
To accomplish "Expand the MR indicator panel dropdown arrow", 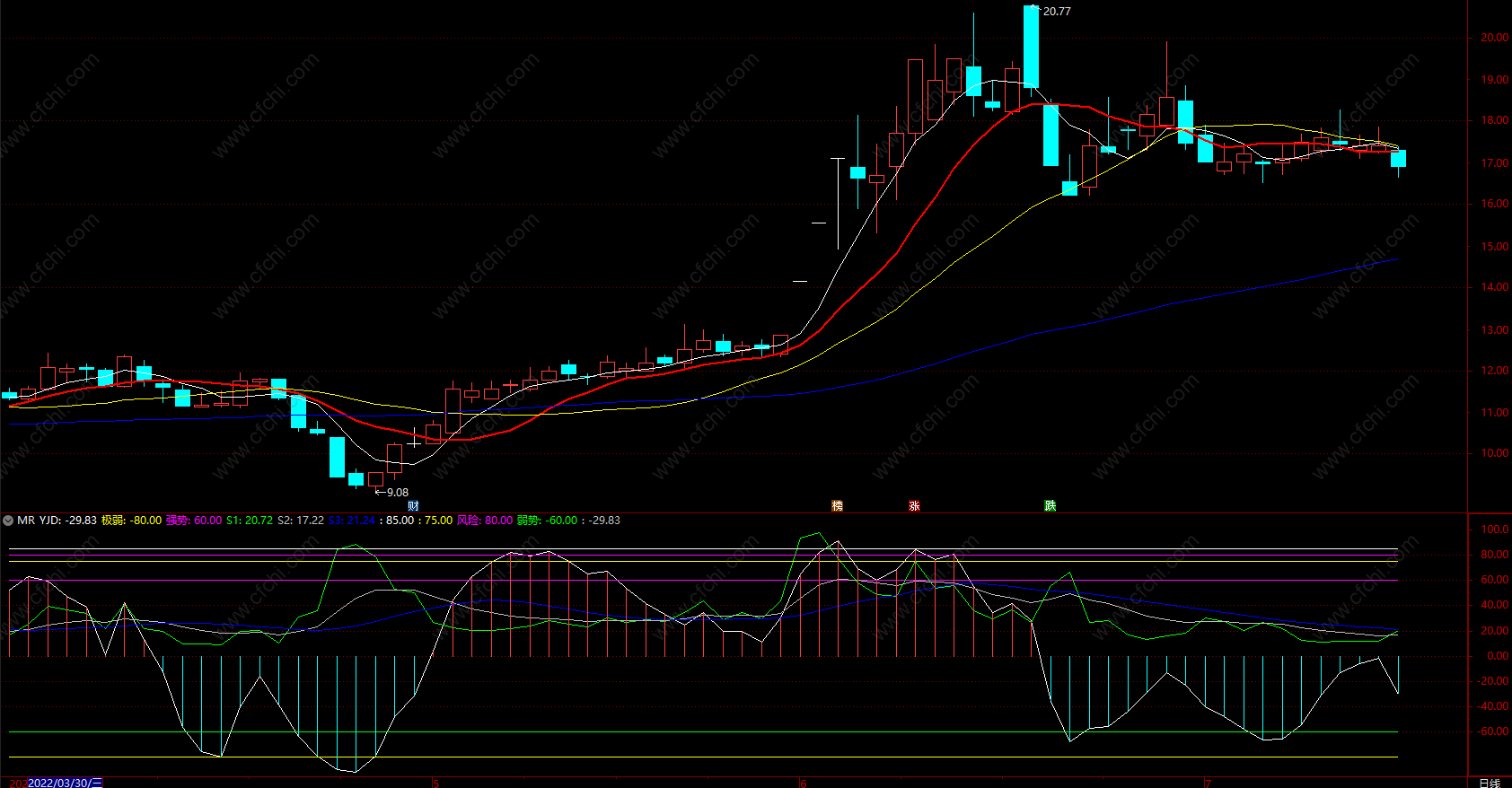I will [8, 521].
